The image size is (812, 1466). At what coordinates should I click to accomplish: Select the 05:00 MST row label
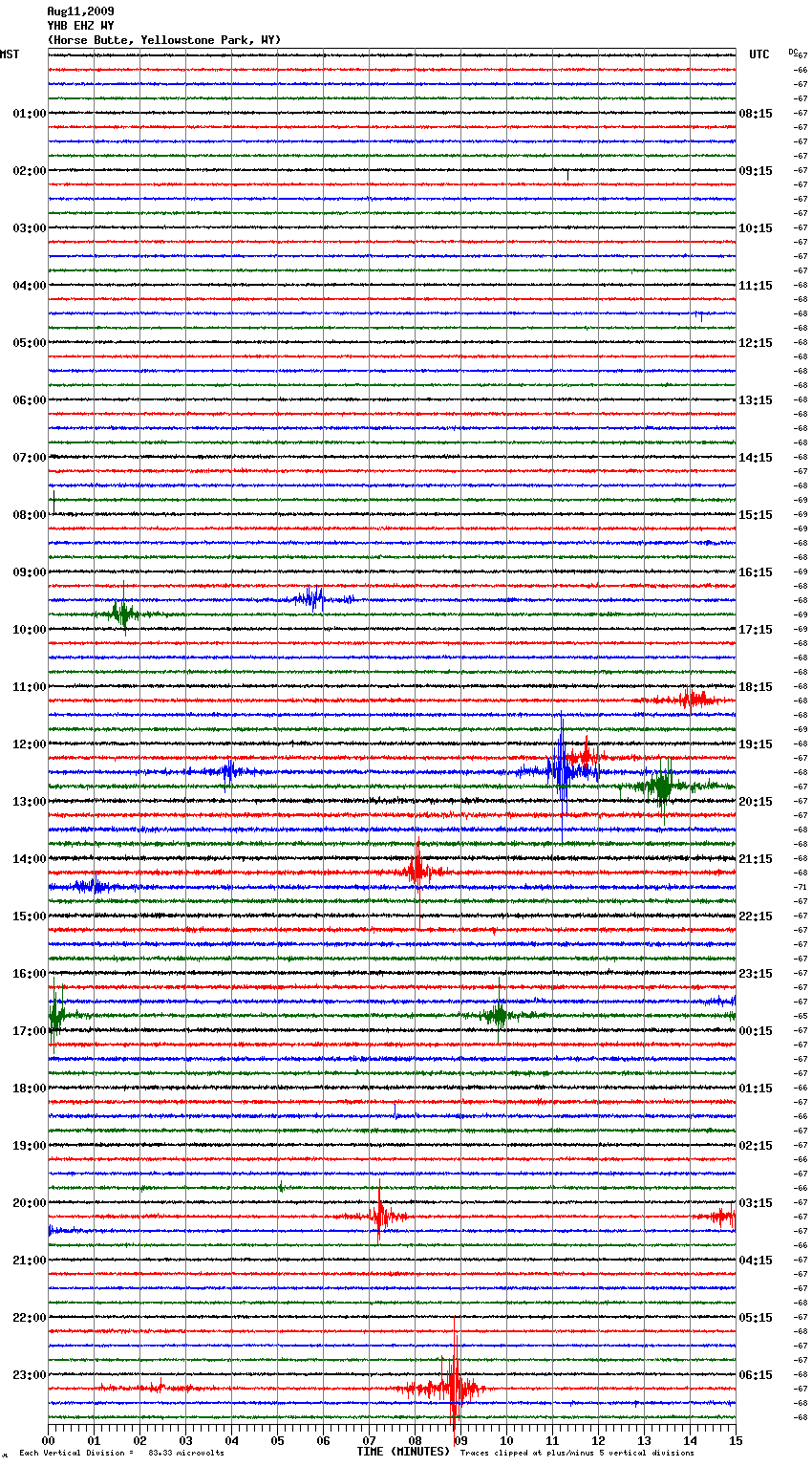[30, 343]
